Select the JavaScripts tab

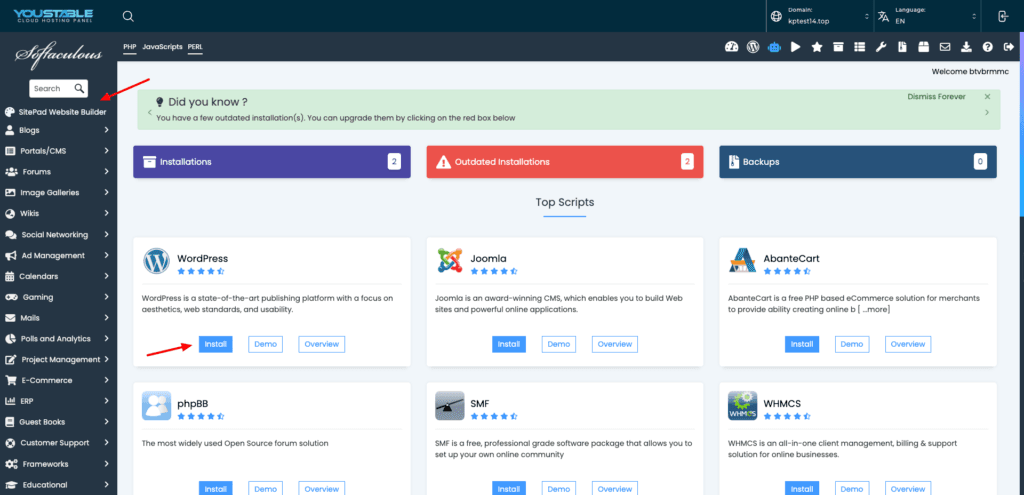(x=162, y=47)
